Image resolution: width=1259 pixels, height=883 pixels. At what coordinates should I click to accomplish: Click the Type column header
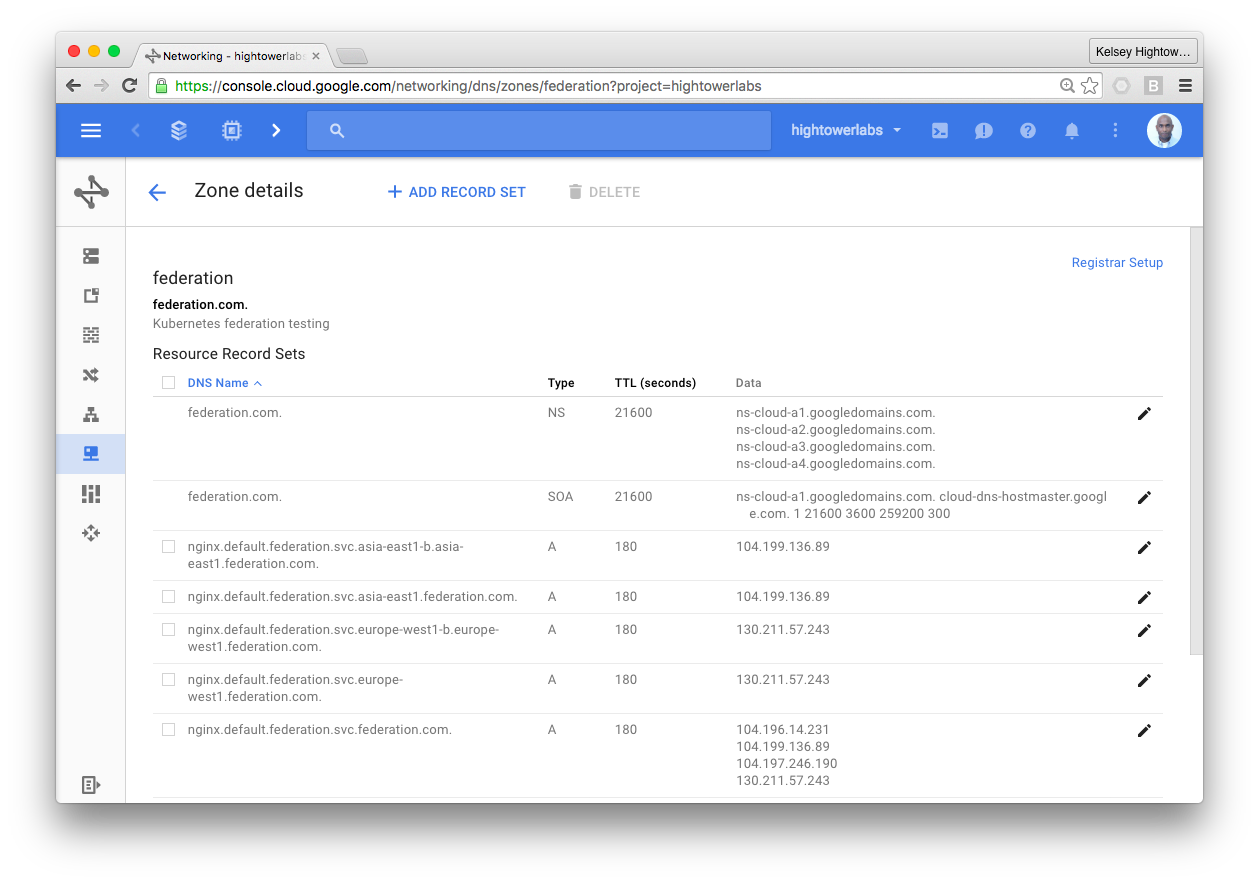click(561, 383)
